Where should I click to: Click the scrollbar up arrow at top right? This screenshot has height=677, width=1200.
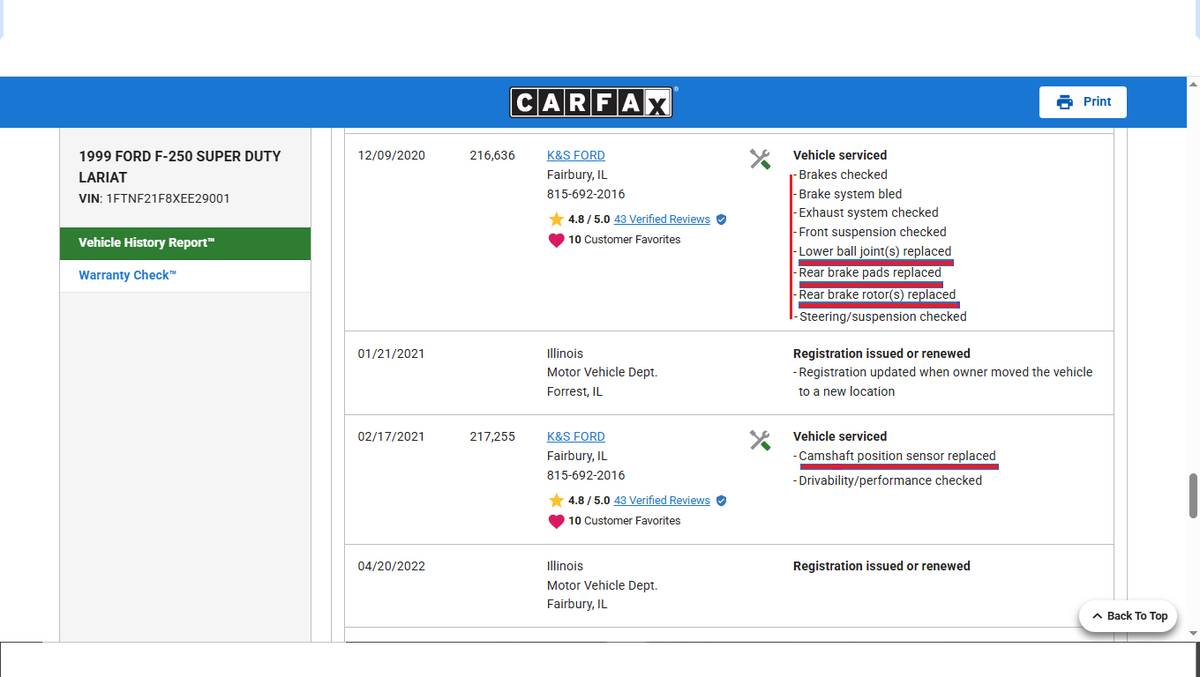click(x=1192, y=84)
